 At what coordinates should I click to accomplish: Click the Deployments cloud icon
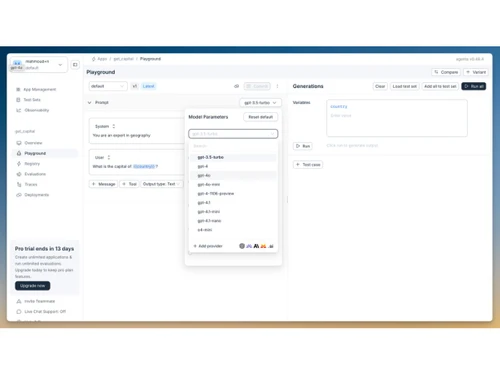point(19,195)
